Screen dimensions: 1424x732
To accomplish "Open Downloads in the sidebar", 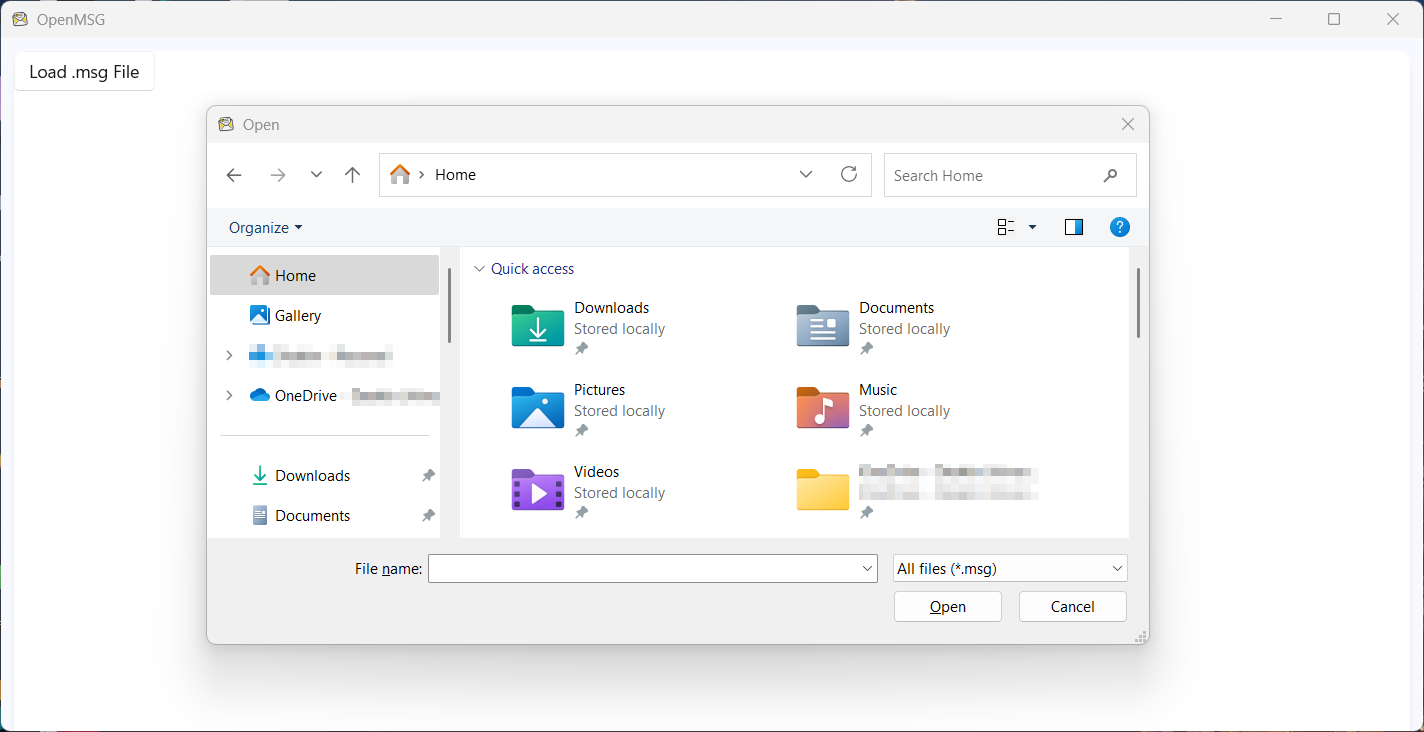I will (x=324, y=475).
